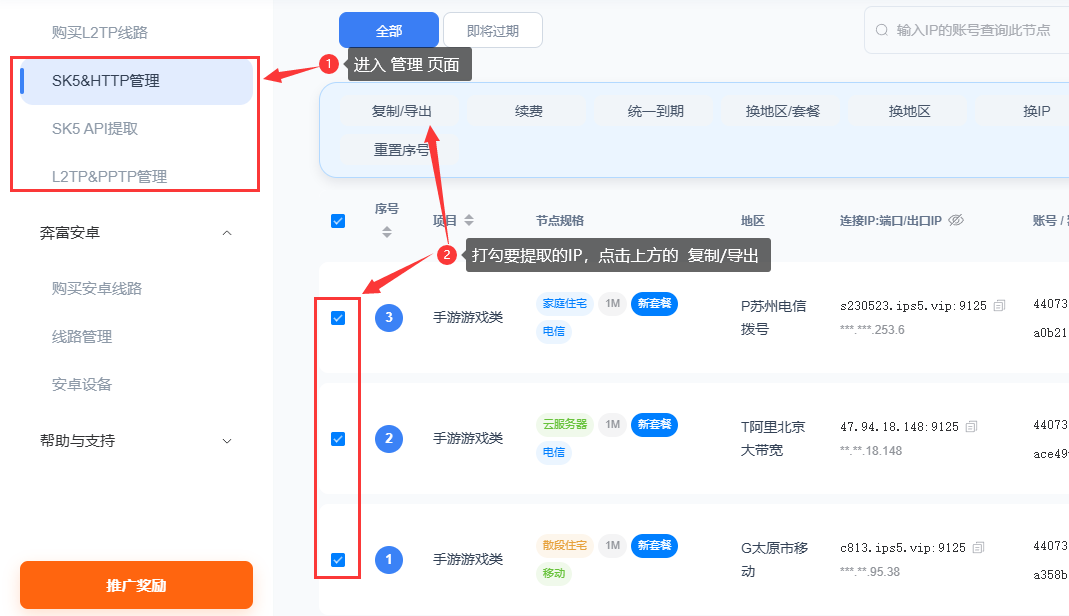
Task: Click the orange 推广奖励 button
Action: point(136,585)
